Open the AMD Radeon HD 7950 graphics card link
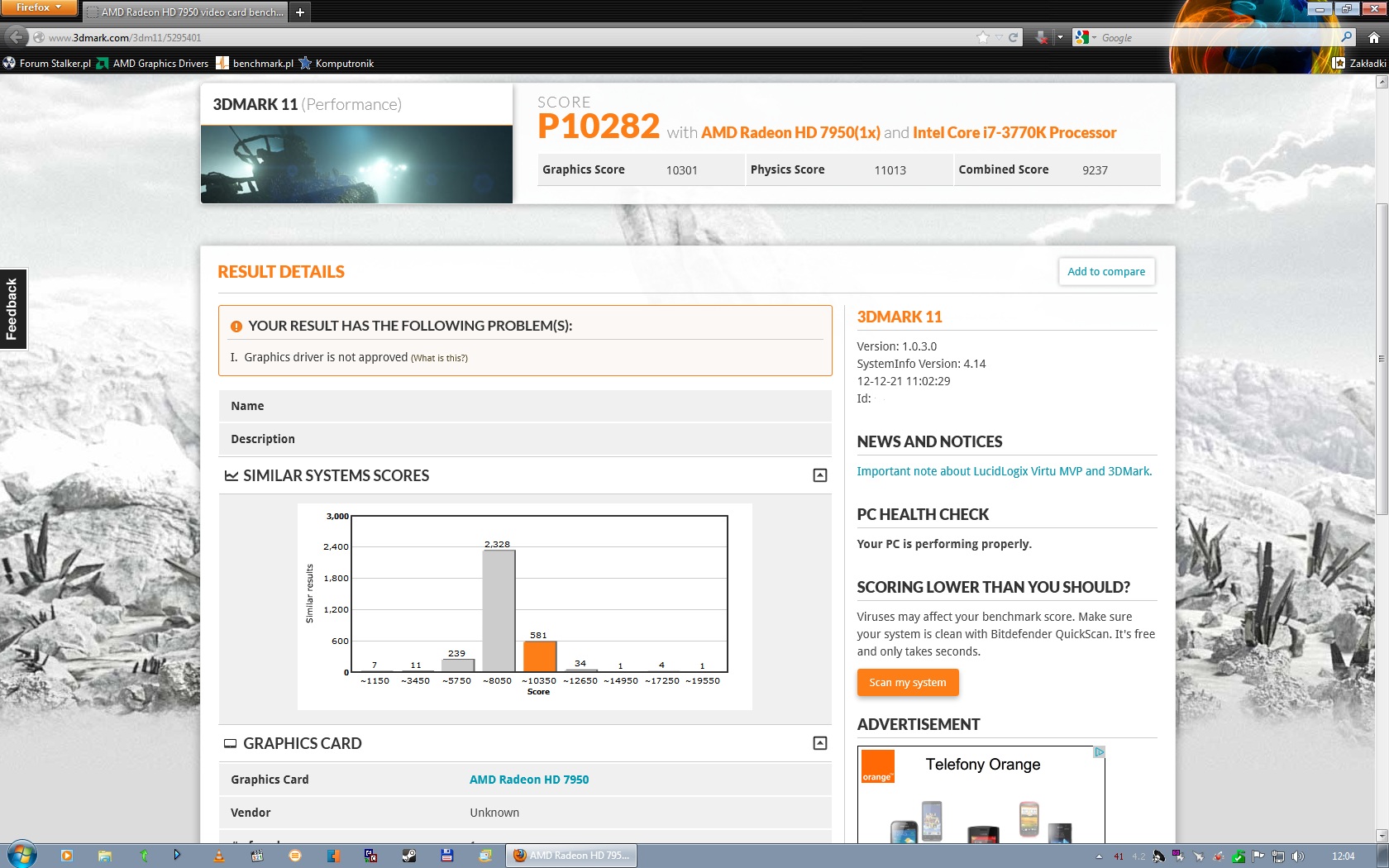This screenshot has height=868, width=1389. (529, 780)
